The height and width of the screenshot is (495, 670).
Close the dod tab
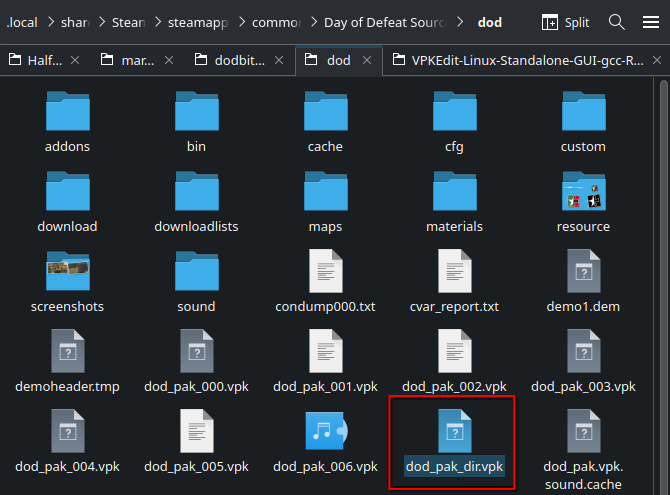coord(367,60)
